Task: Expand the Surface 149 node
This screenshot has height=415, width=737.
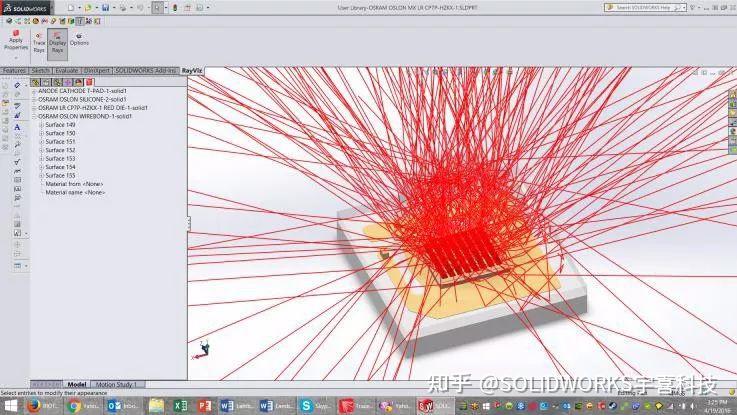Action: pyautogui.click(x=41, y=125)
